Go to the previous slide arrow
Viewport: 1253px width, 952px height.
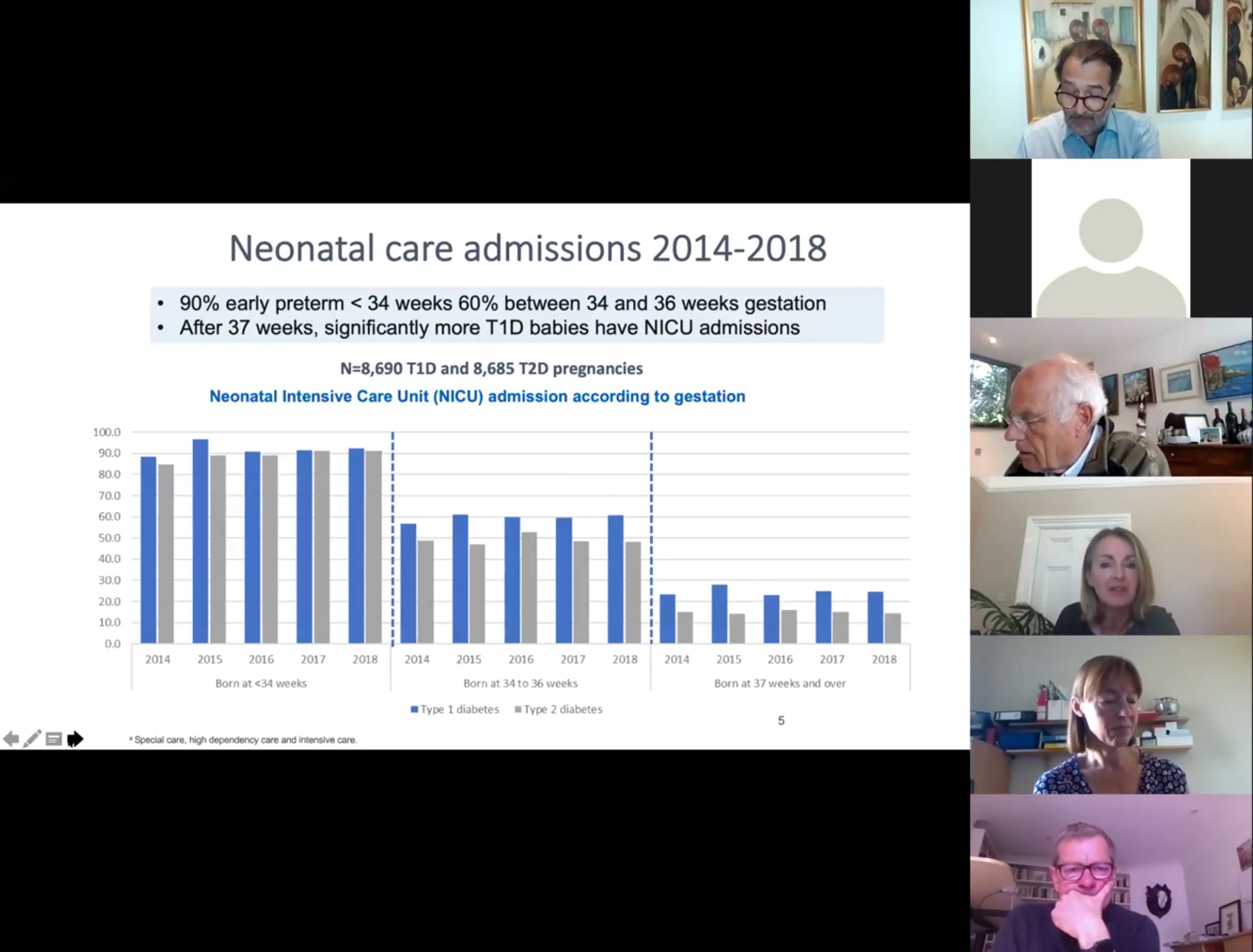click(11, 739)
